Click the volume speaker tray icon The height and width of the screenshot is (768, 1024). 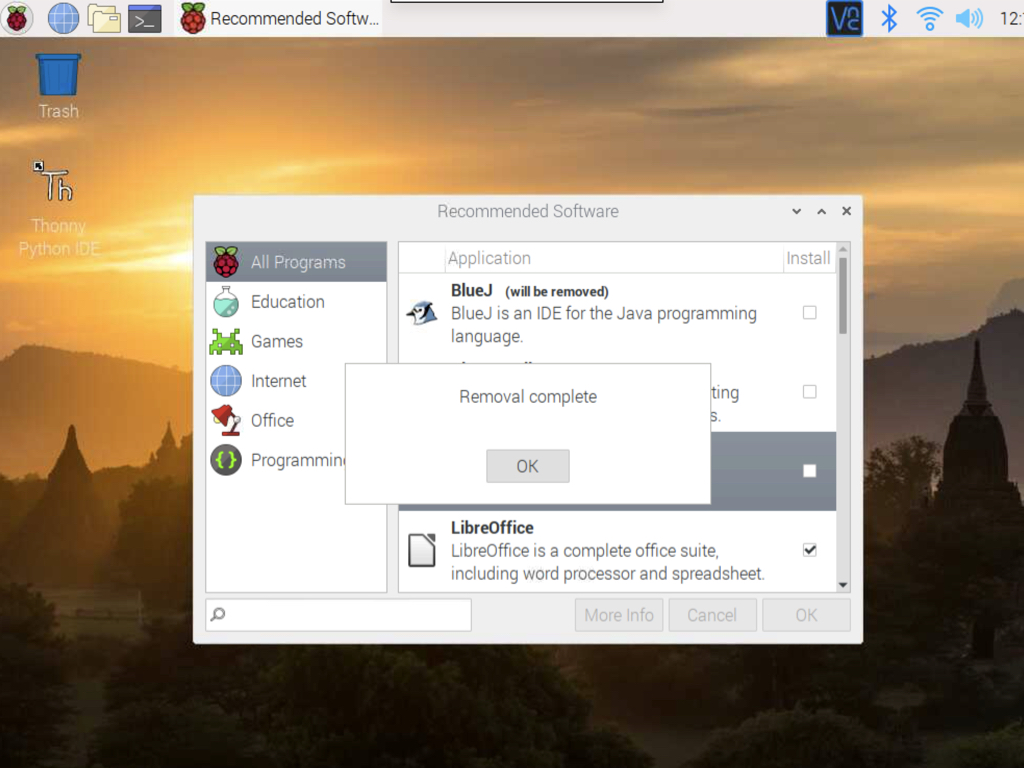point(969,18)
